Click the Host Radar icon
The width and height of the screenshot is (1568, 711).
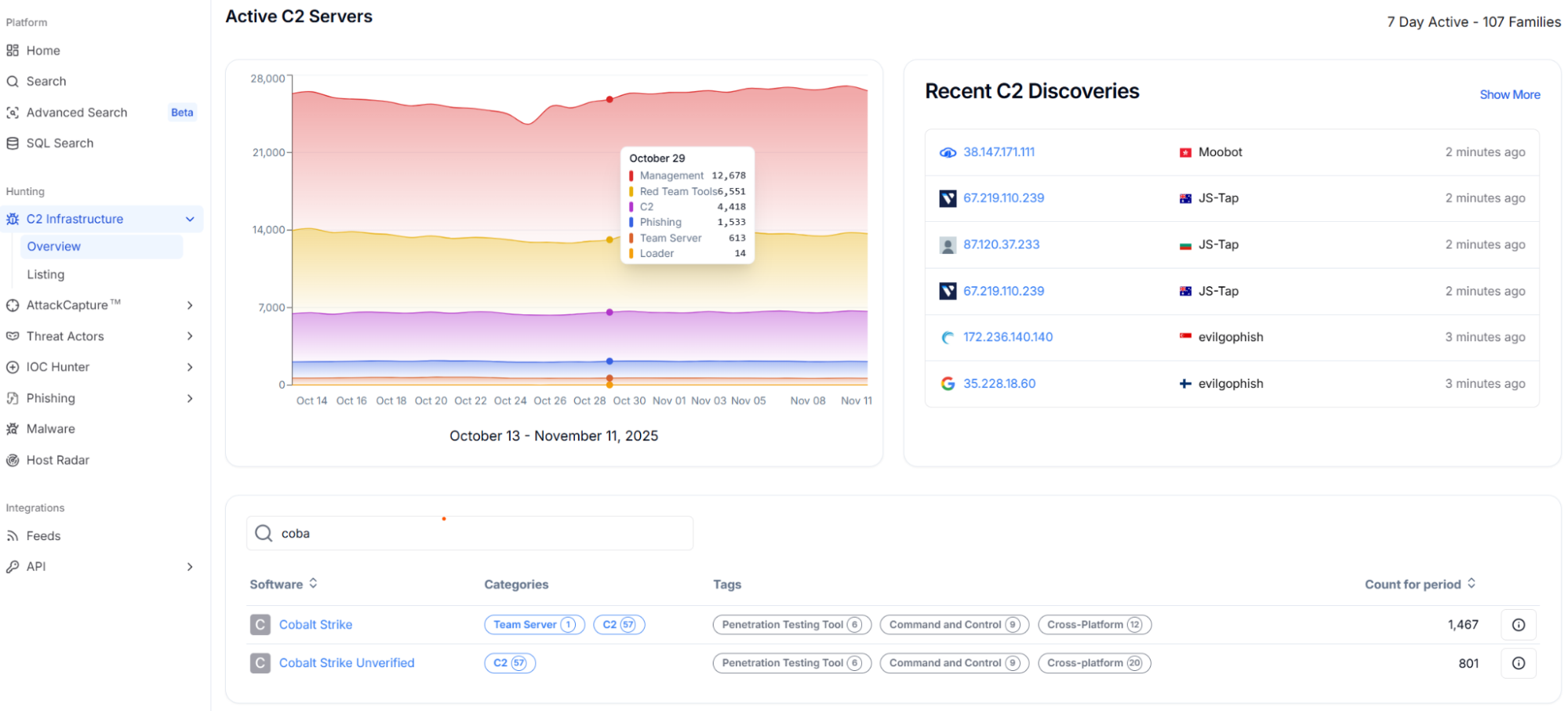pos(13,460)
